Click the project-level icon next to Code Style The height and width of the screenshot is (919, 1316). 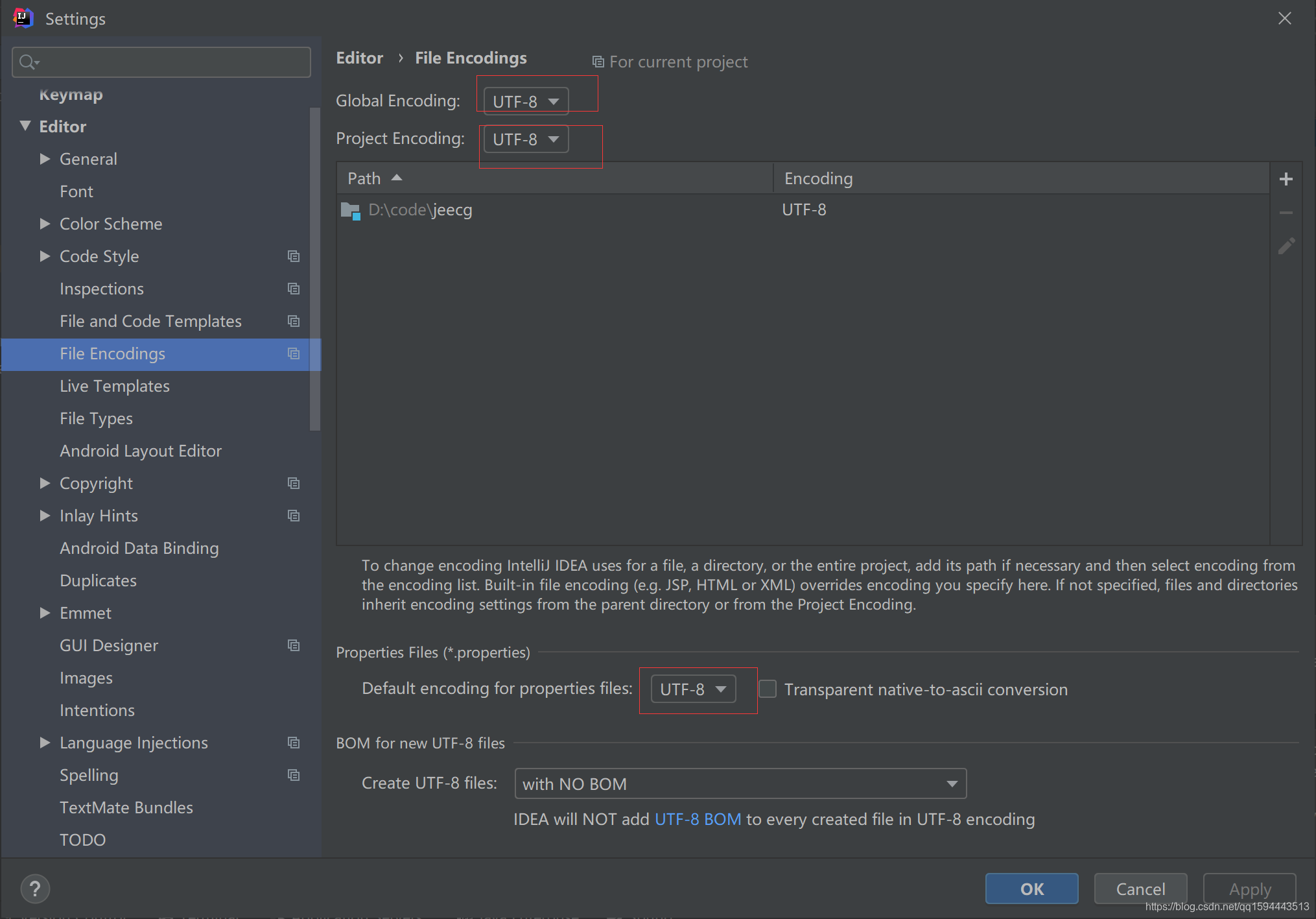click(294, 256)
